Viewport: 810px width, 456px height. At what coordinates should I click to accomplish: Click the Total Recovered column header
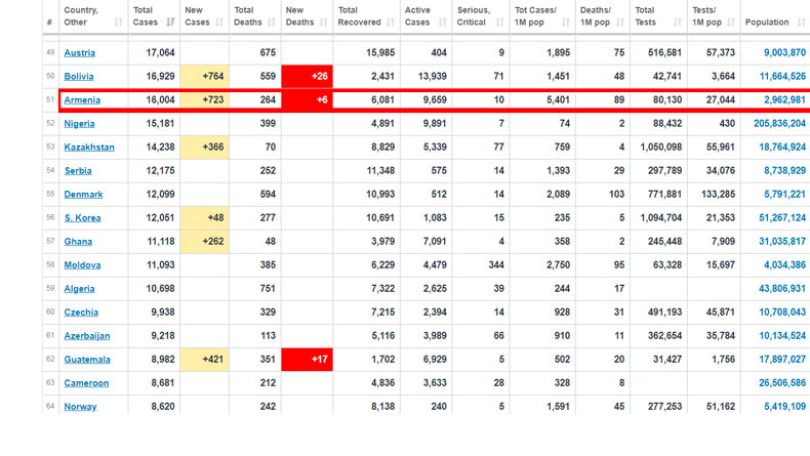point(366,17)
